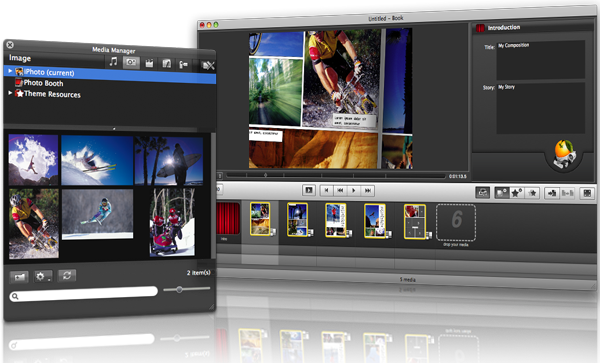Select the third page thumbnail in timeline
This screenshot has height=363, width=600.
click(336, 220)
